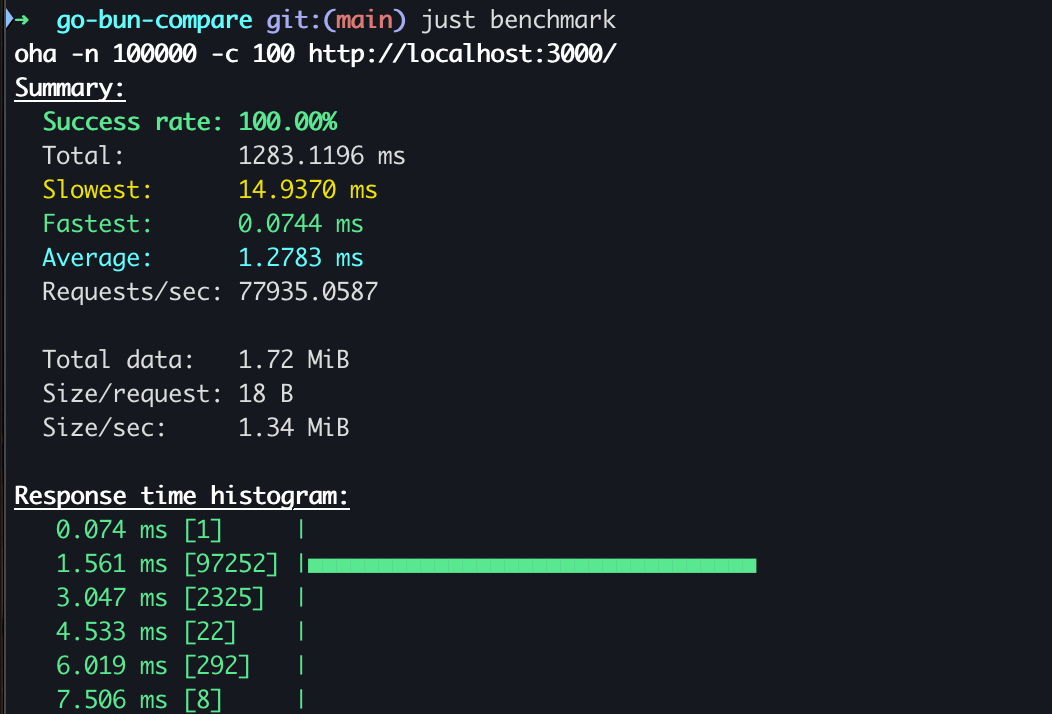Click the Size/request value 18 B
Screen dimensions: 1052x714
(268, 393)
